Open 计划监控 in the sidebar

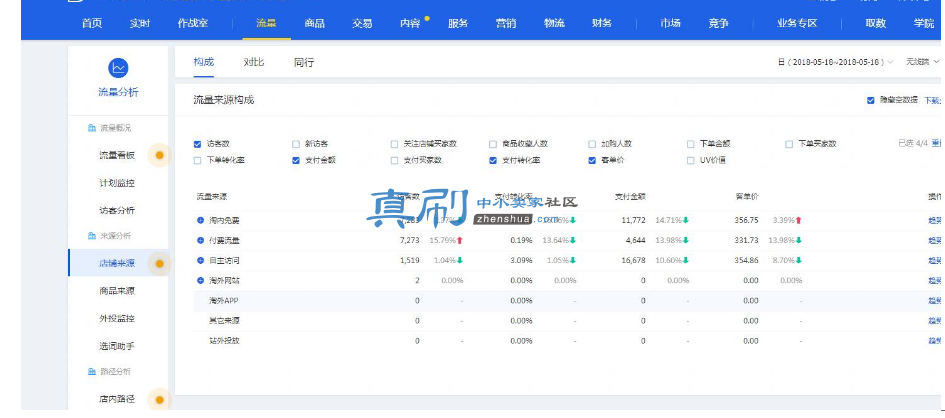tap(117, 183)
